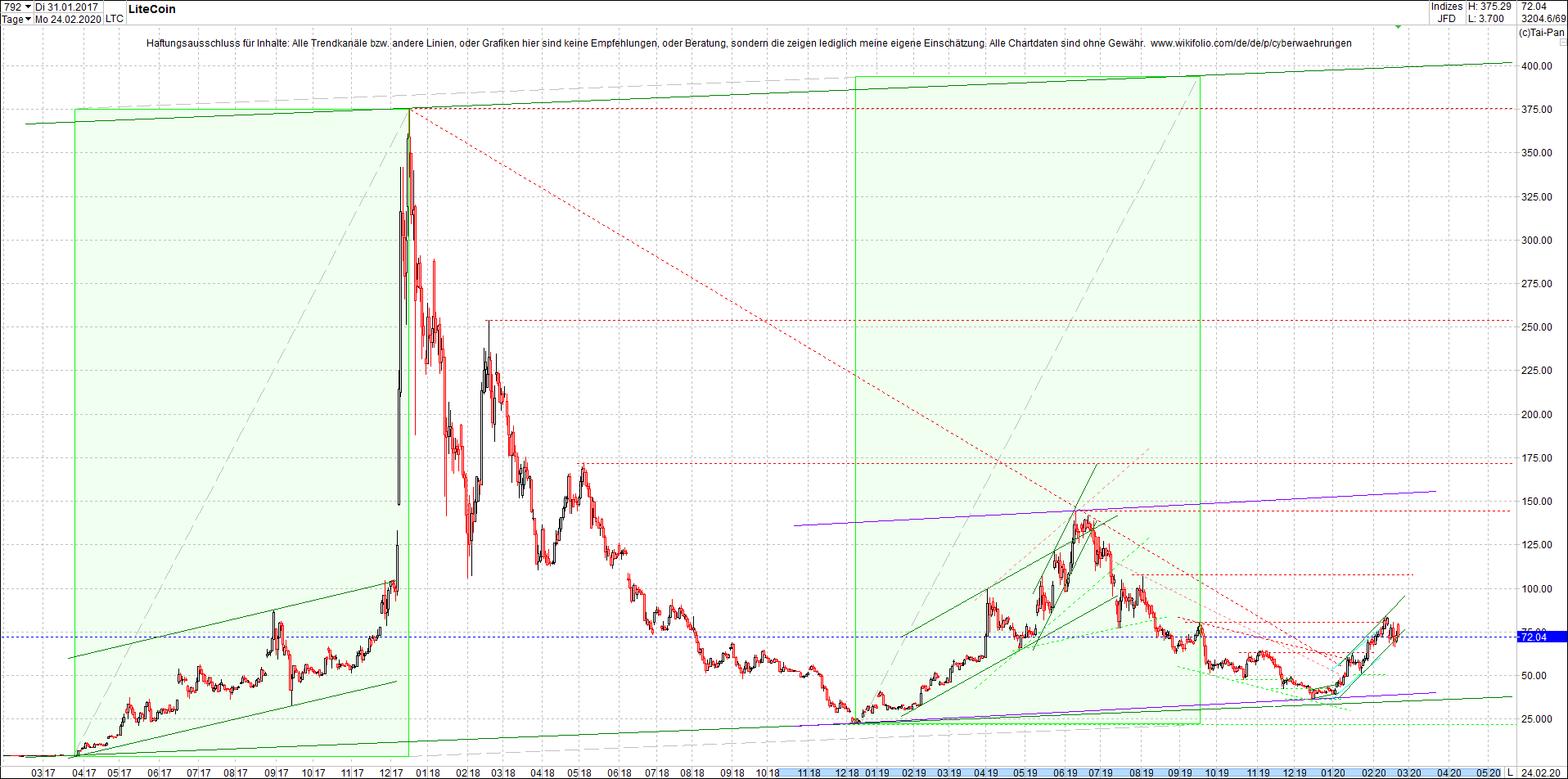Click the "JFD" data source label

(1447, 18)
